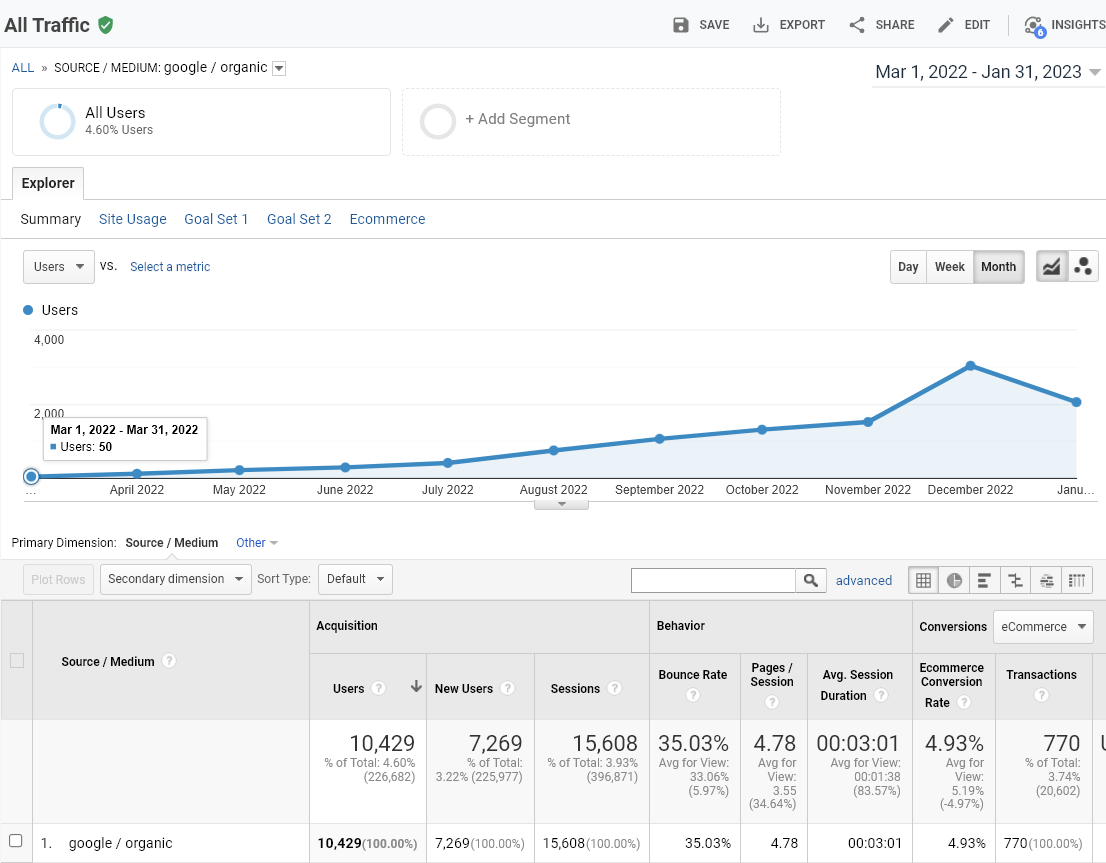This screenshot has width=1106, height=863.
Task: Click the Edit pencil icon
Action: pyautogui.click(x=945, y=25)
